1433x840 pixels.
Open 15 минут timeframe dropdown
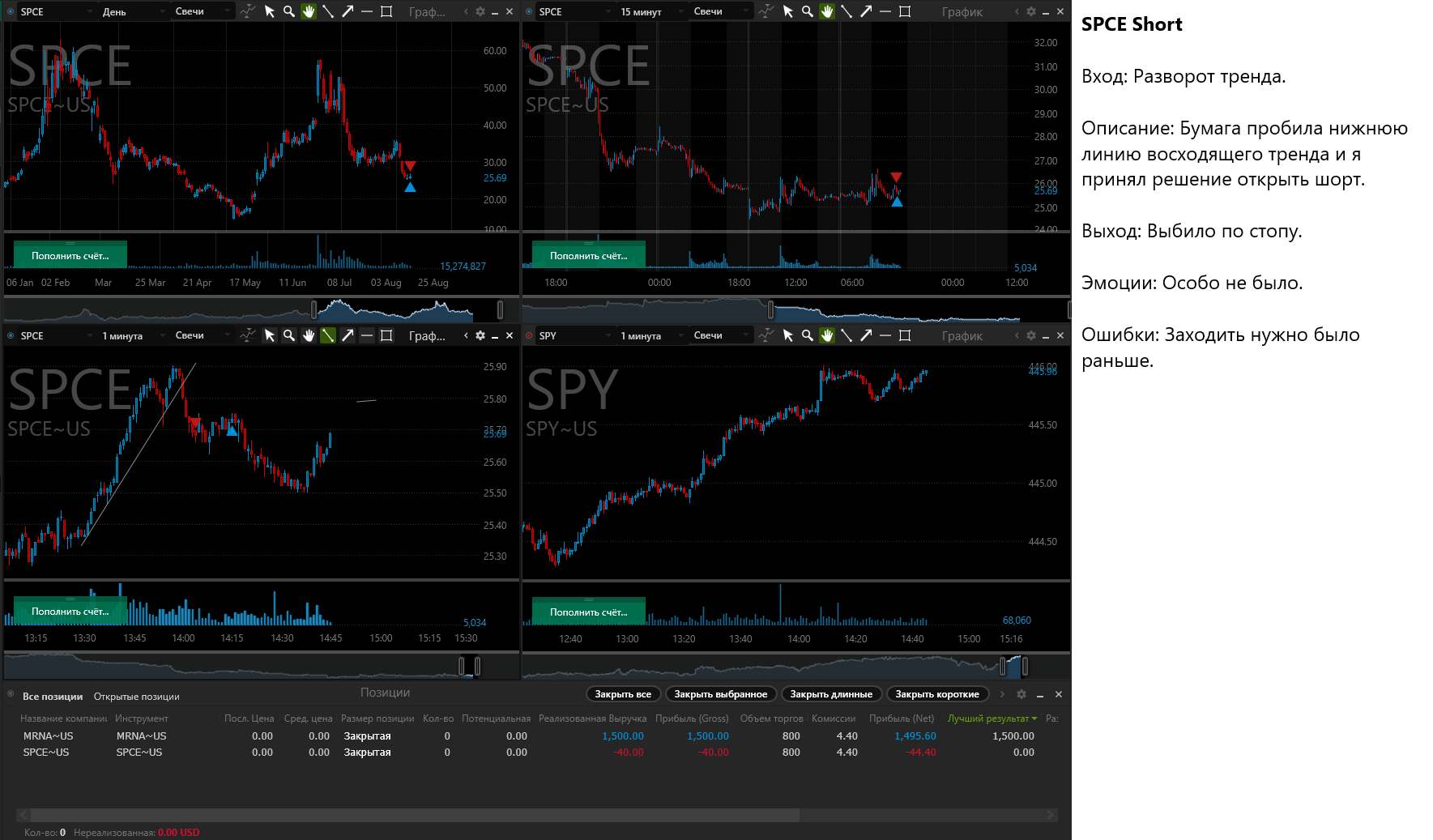(x=651, y=11)
